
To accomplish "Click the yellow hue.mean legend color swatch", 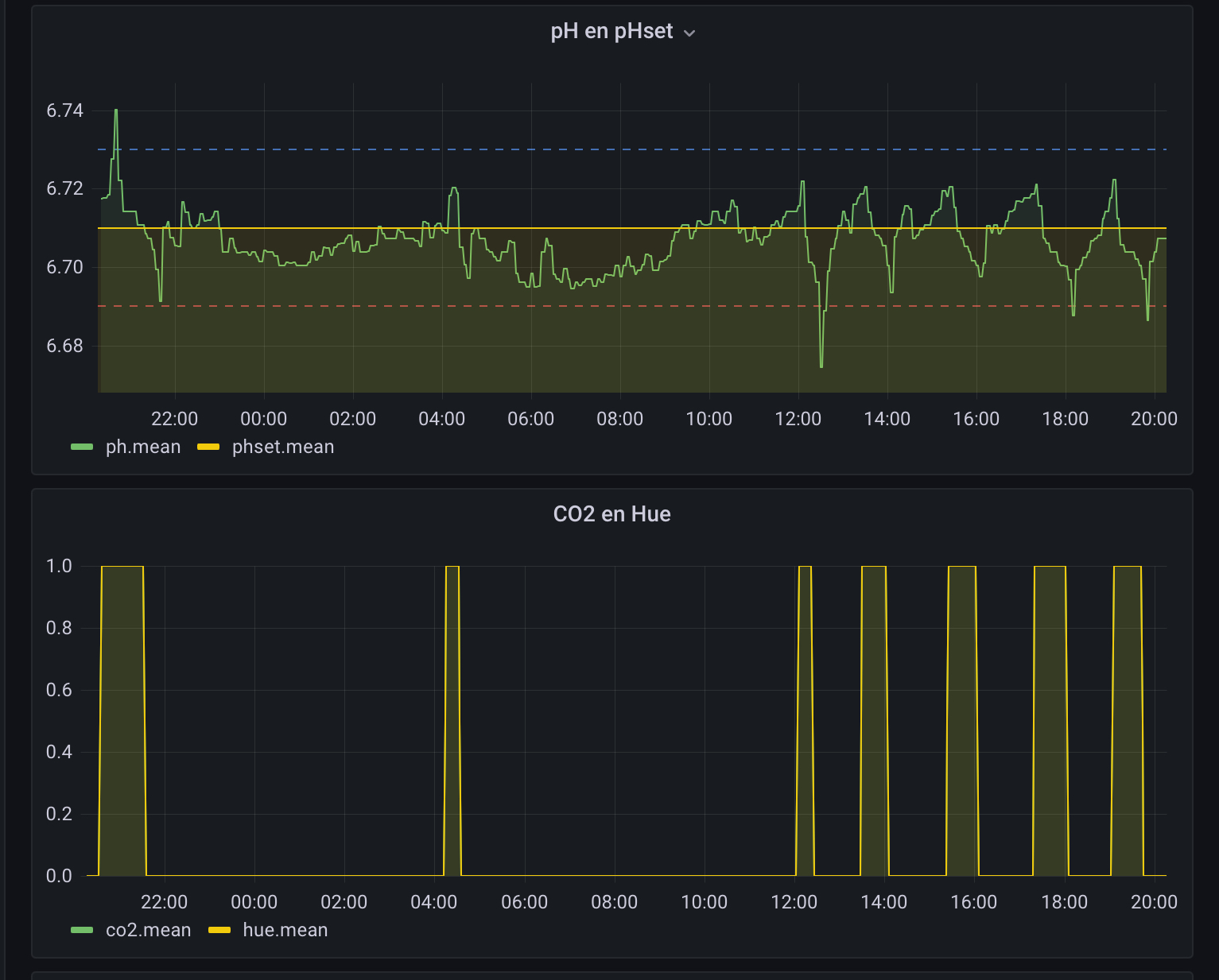I will (219, 931).
